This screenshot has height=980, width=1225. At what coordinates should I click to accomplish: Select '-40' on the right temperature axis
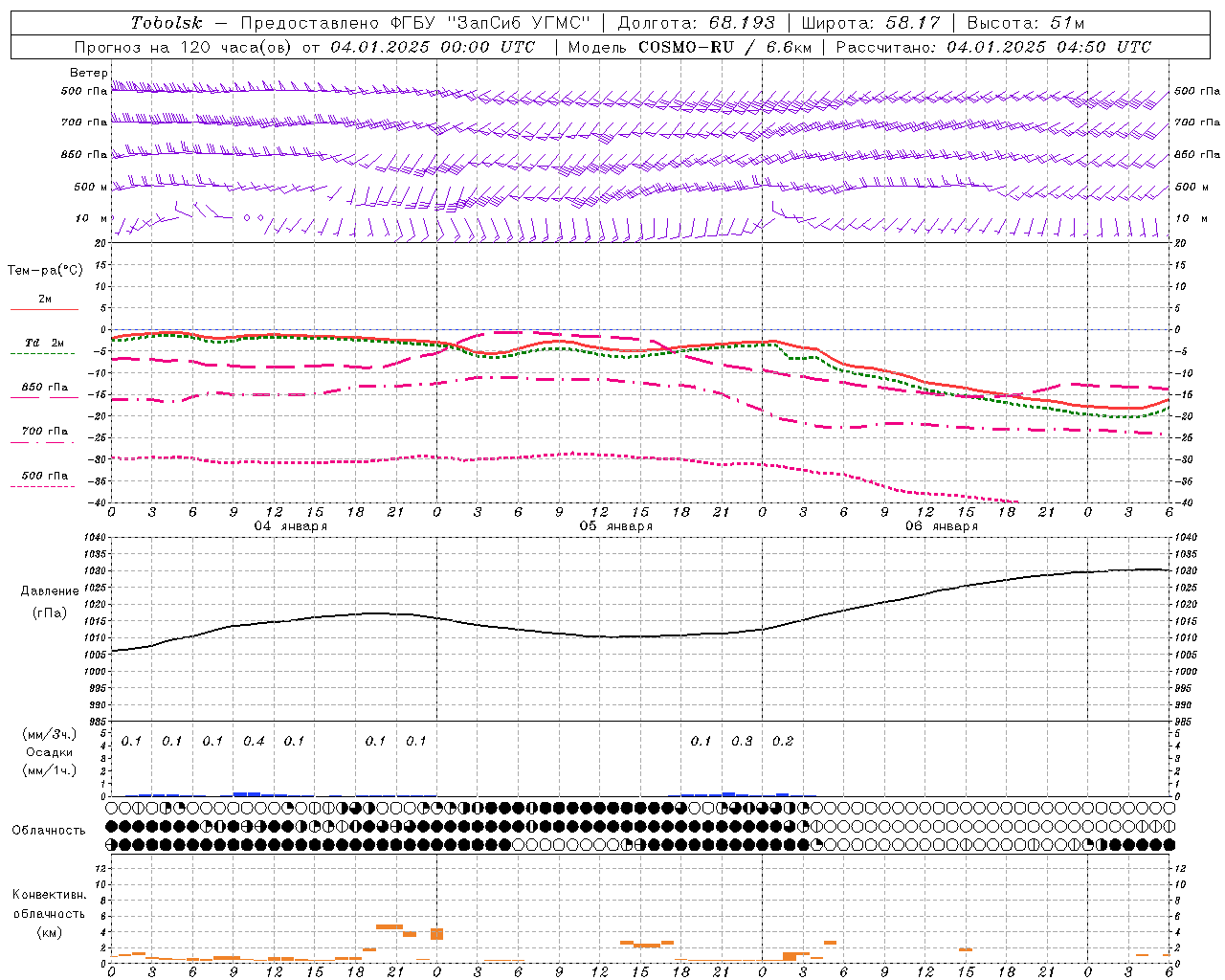[1184, 503]
